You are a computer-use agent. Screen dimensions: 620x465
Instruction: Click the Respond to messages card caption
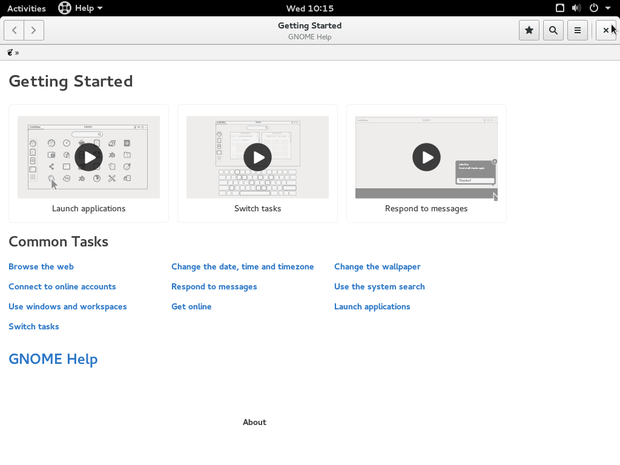(426, 209)
